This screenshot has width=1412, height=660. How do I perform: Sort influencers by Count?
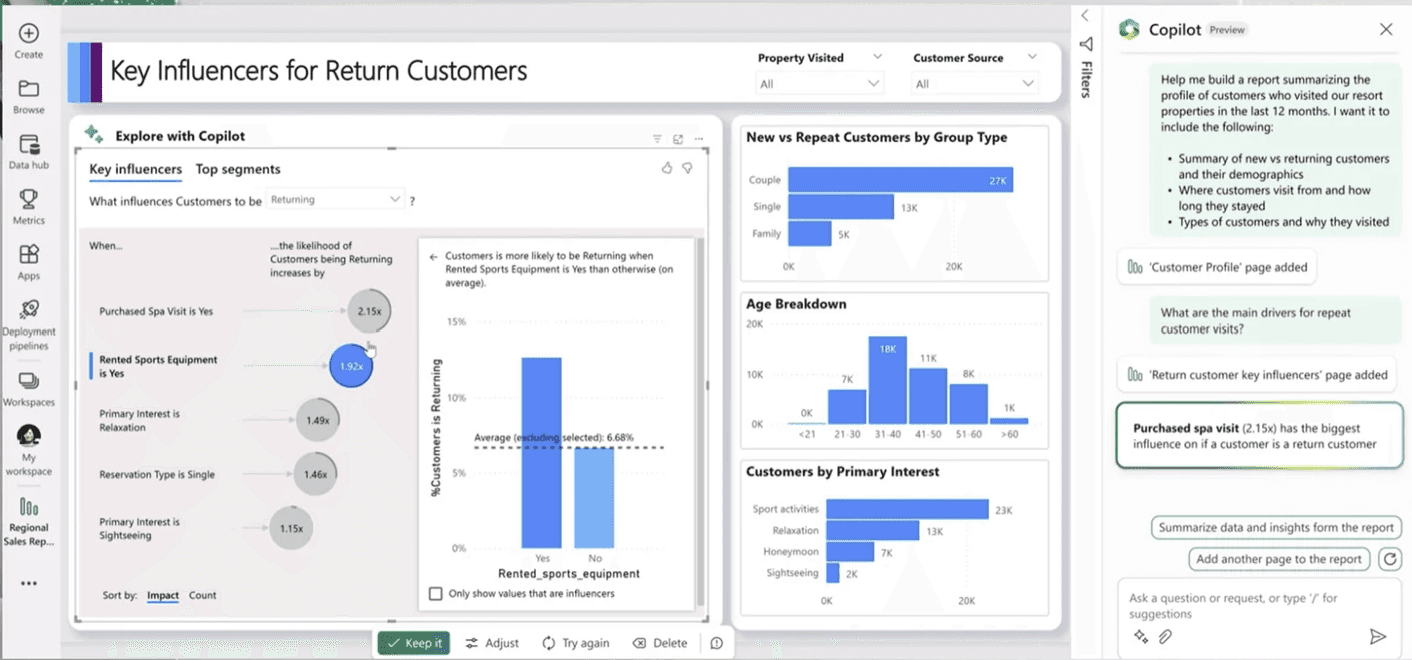pos(203,595)
